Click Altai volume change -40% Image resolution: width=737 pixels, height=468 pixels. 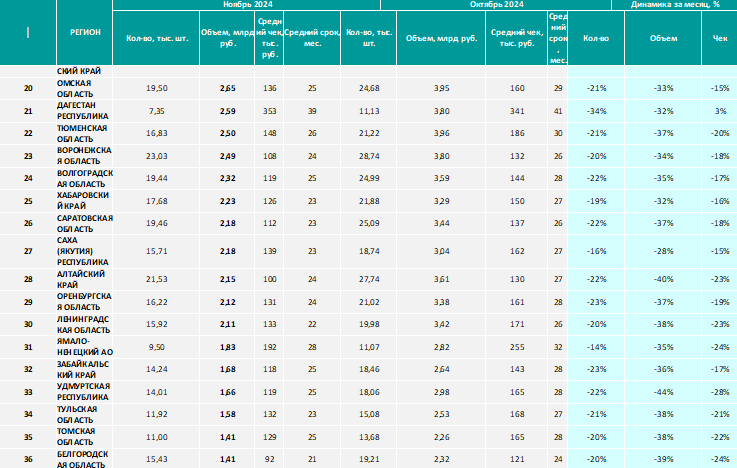point(663,279)
